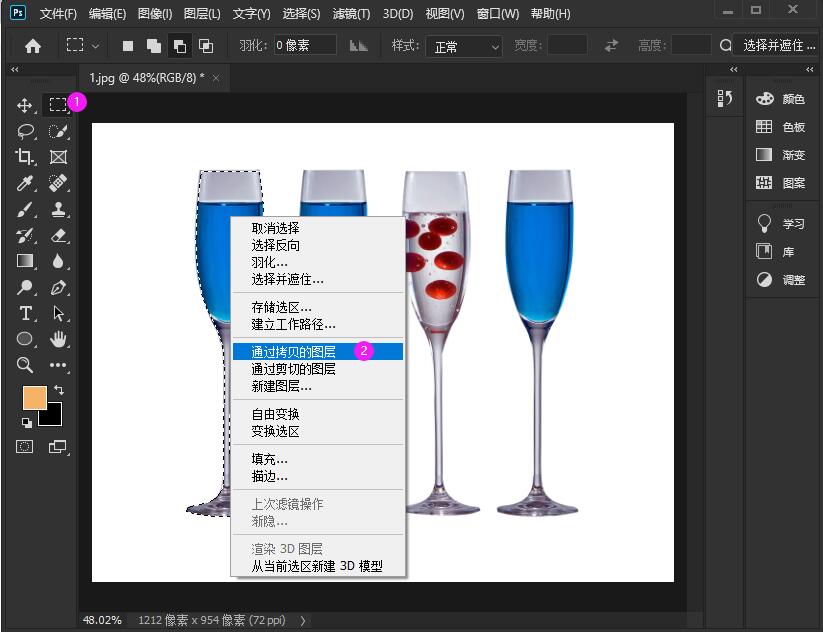Reset default foreground and background colors

[x=27, y=423]
